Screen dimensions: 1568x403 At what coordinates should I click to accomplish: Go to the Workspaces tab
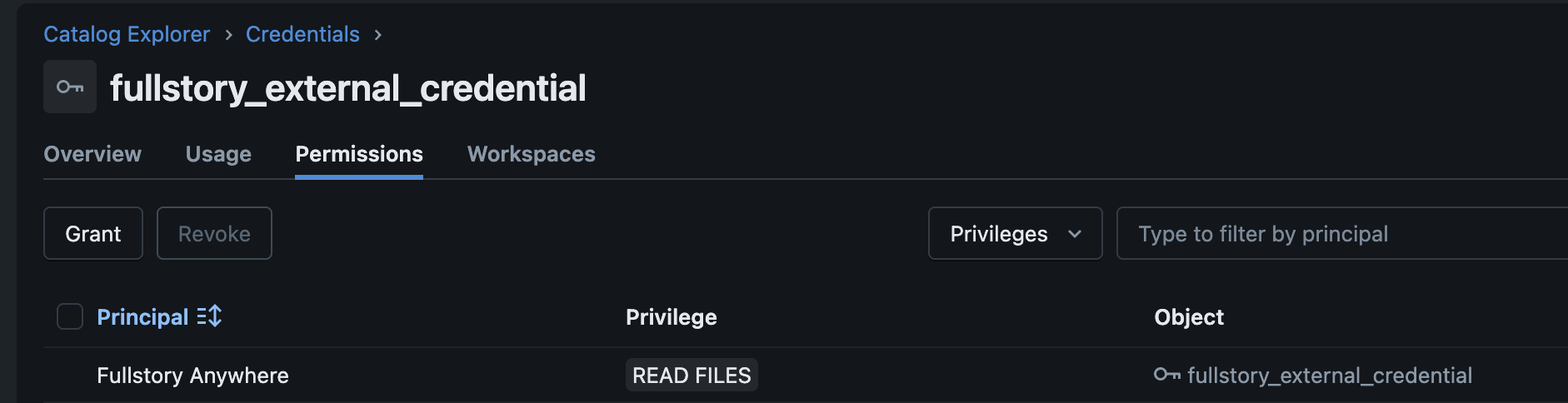coord(531,154)
